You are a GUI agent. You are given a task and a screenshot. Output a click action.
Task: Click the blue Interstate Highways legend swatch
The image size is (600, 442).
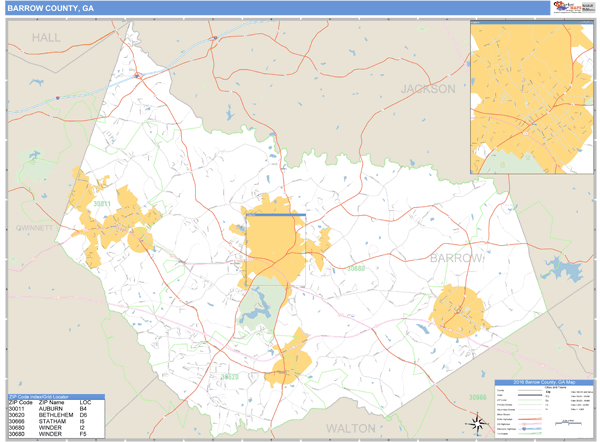tap(530, 429)
